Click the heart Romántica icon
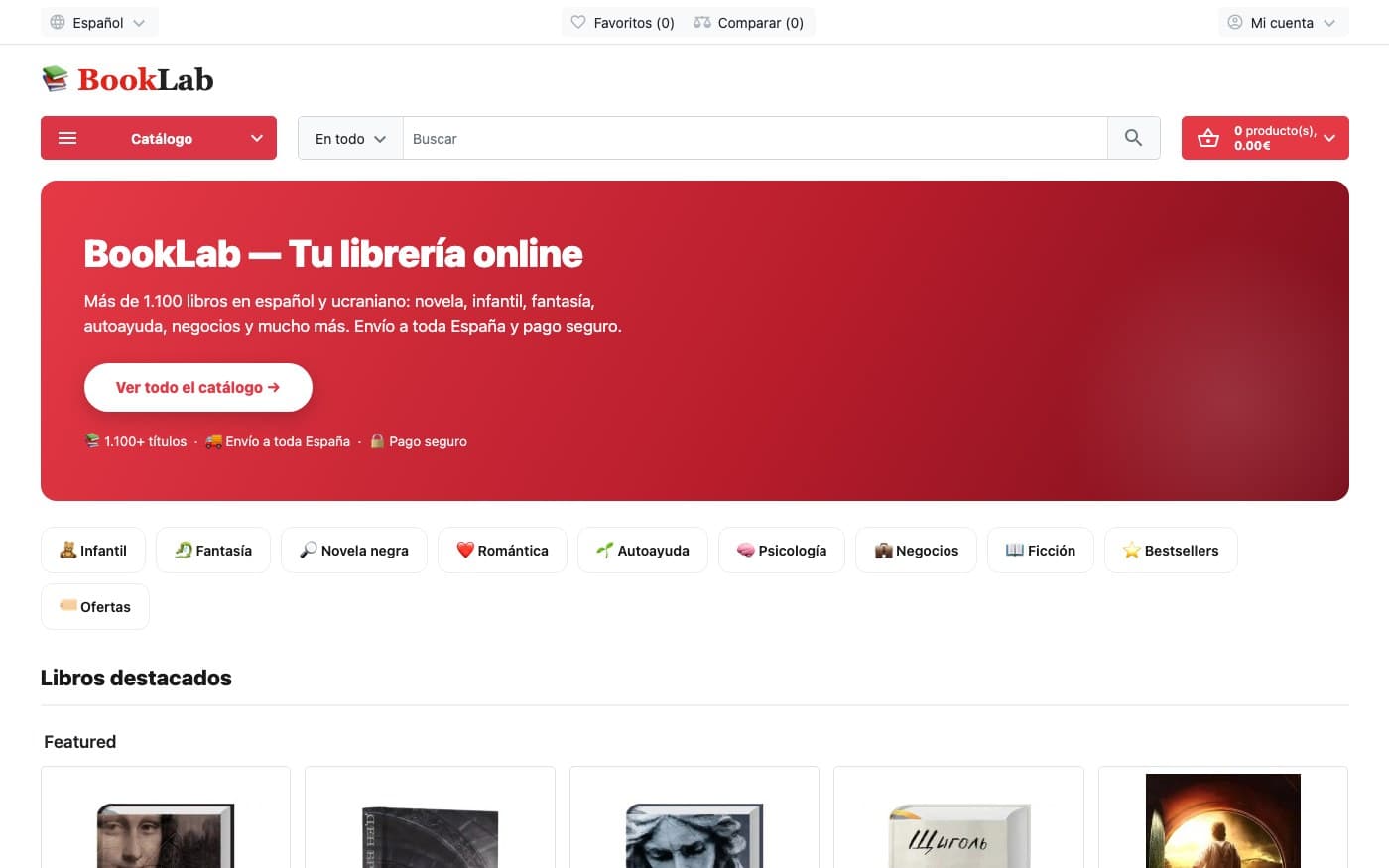The width and height of the screenshot is (1389, 868). pos(465,550)
